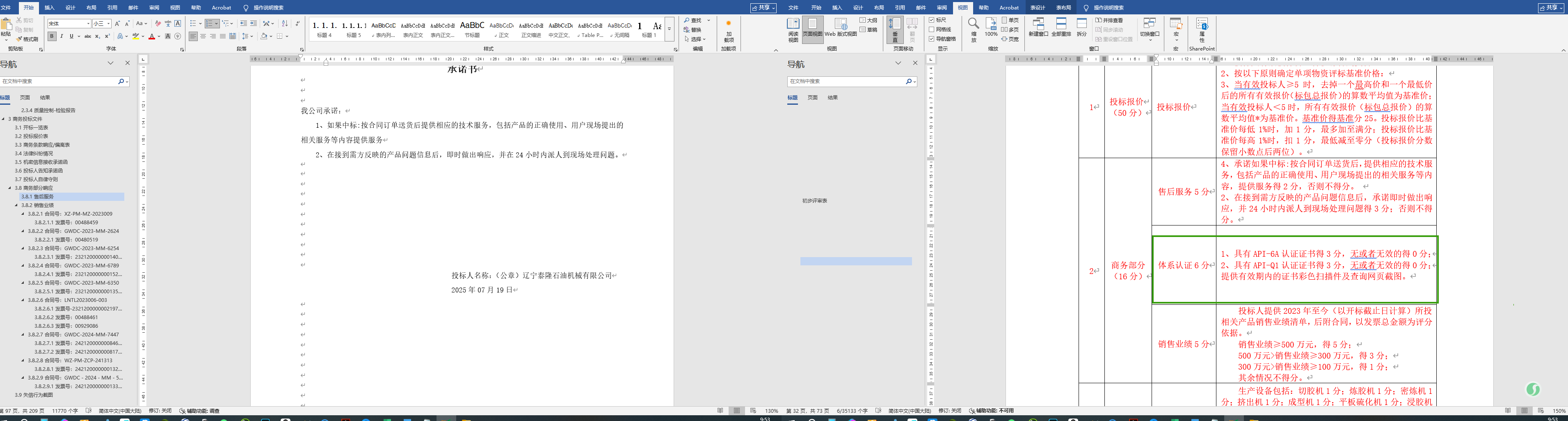Apply red font color
The height and width of the screenshot is (421, 1568).
click(x=151, y=37)
